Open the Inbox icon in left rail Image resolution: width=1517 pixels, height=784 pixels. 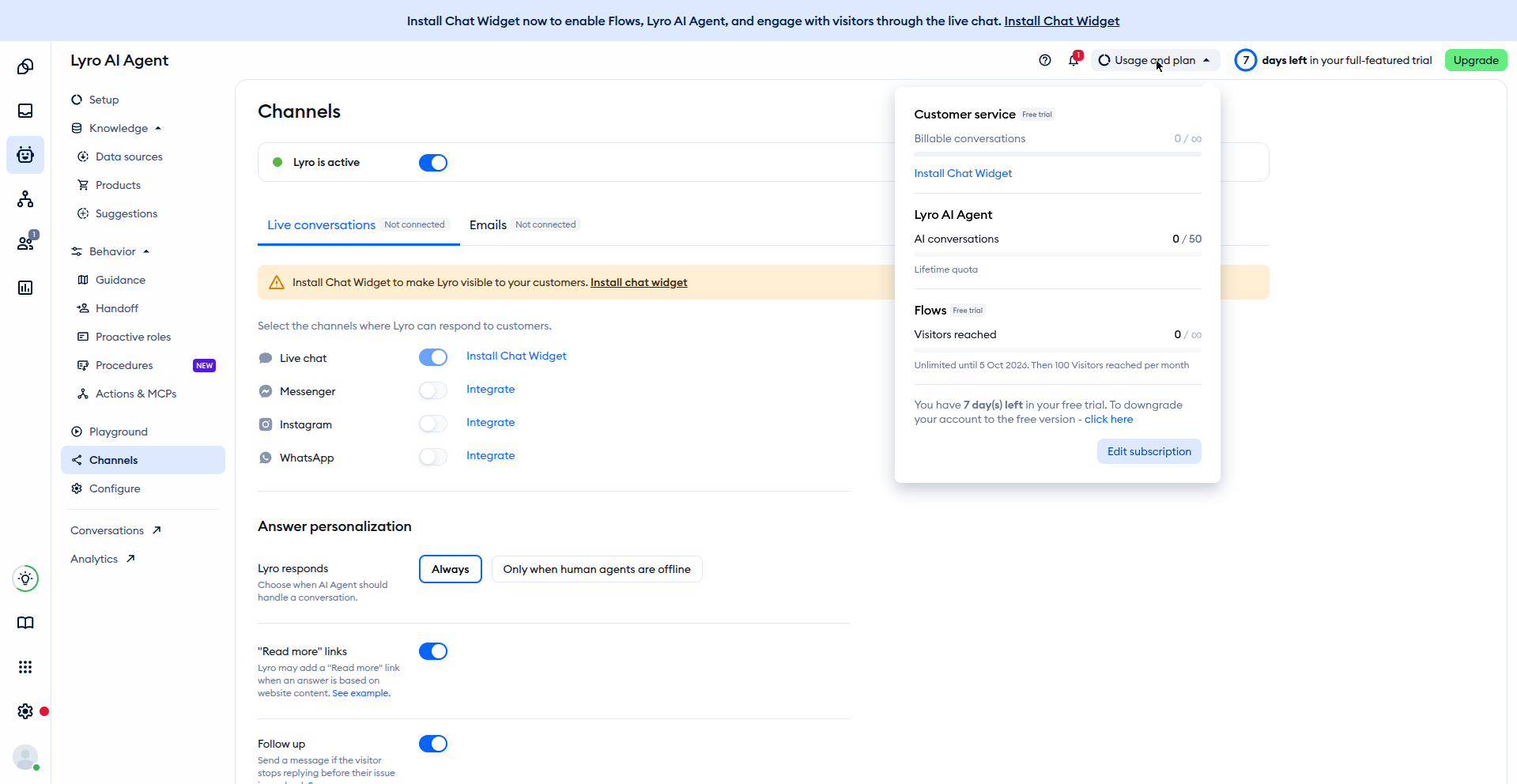click(25, 111)
